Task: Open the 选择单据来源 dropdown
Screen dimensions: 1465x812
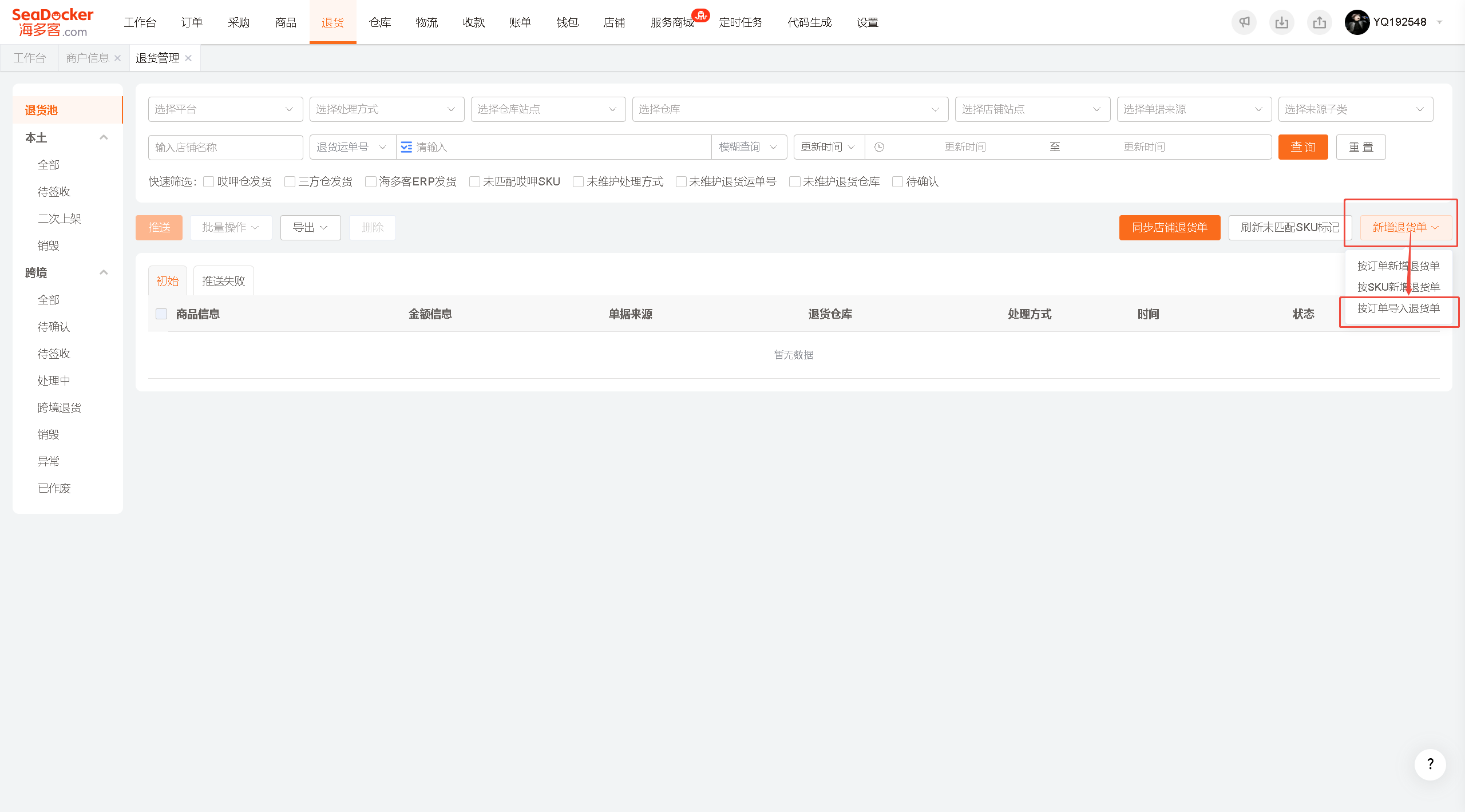Action: tap(1194, 109)
